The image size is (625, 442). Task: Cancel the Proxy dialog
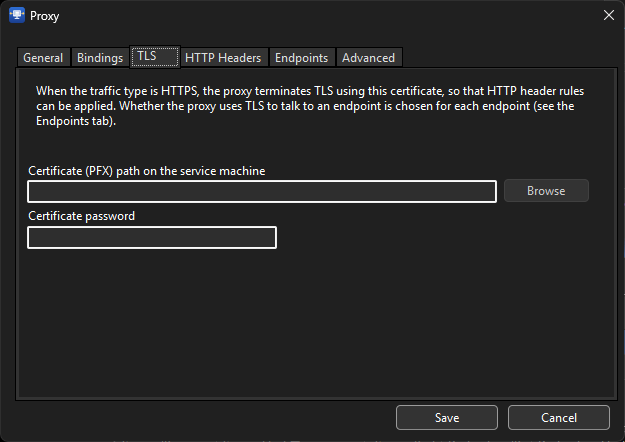tap(559, 417)
